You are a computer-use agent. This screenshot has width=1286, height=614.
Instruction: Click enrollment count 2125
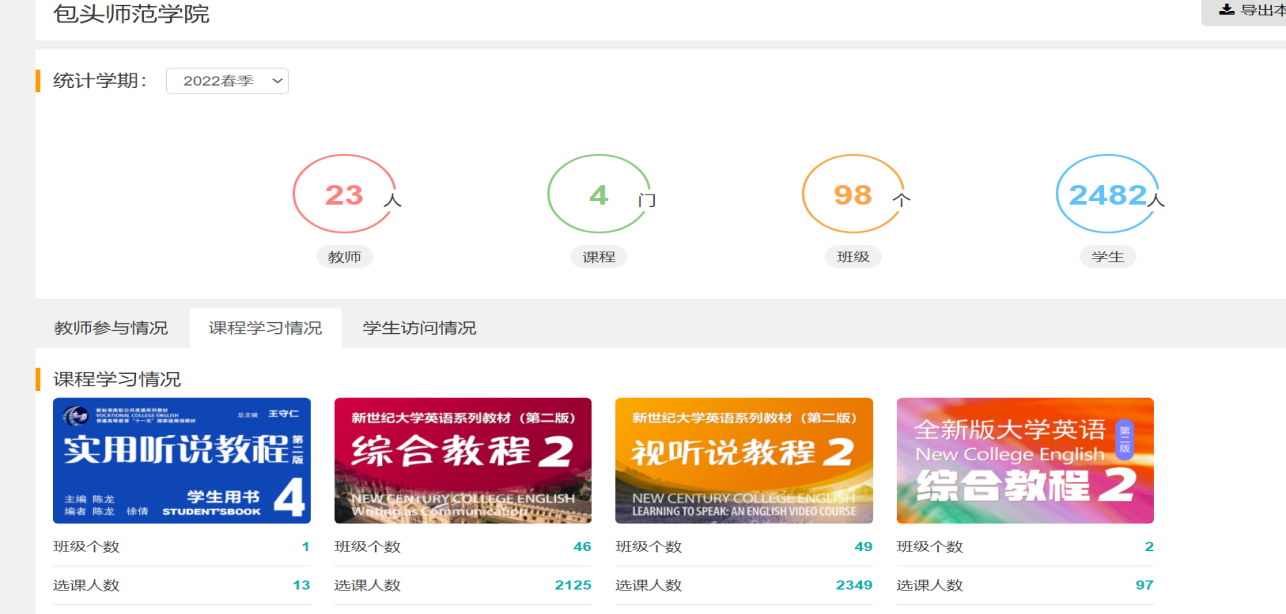pos(573,585)
